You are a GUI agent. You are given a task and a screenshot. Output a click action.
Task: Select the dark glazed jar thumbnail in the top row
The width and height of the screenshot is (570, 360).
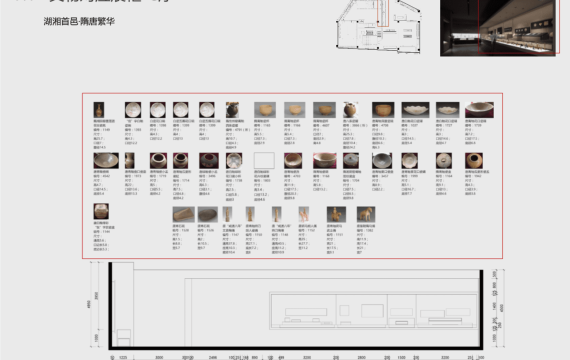click(x=232, y=109)
